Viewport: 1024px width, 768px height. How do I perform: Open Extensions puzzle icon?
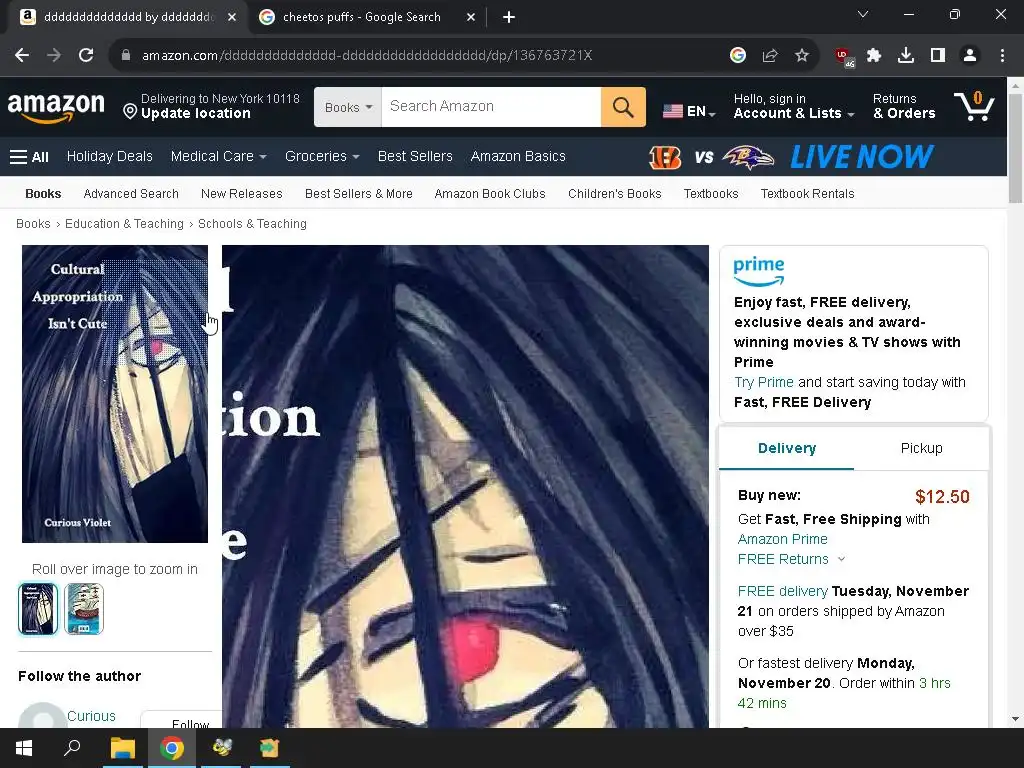pyautogui.click(x=874, y=56)
